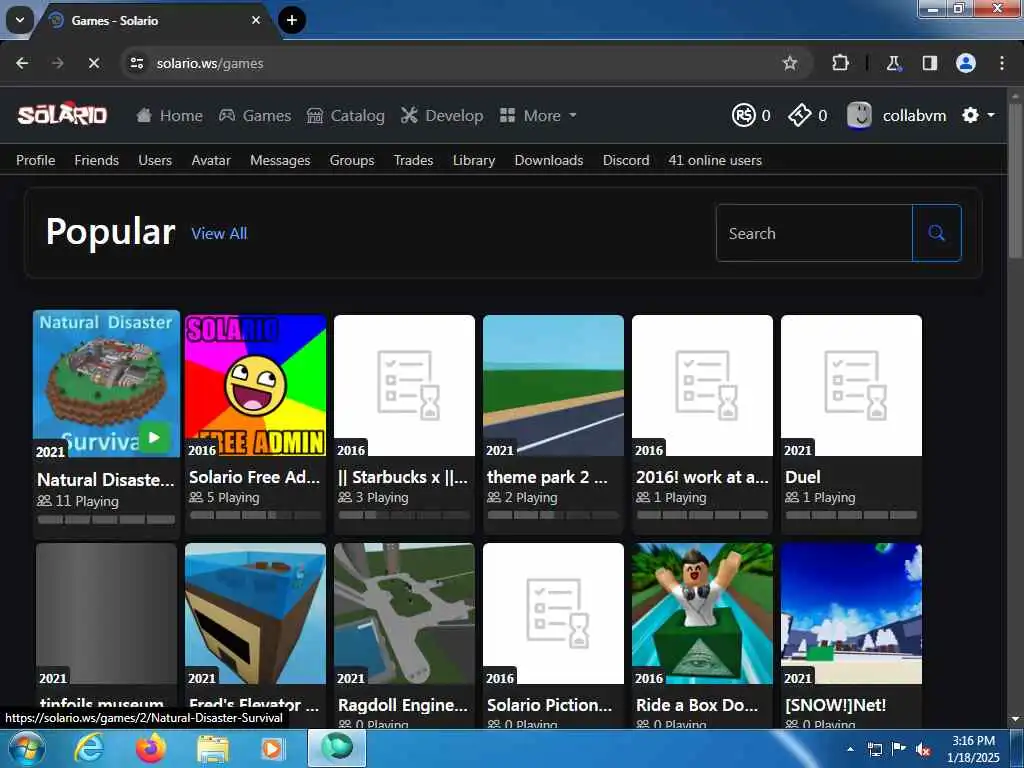Open the tinfoils museum thumbnail
Viewport: 1024px width, 768px height.
106,613
